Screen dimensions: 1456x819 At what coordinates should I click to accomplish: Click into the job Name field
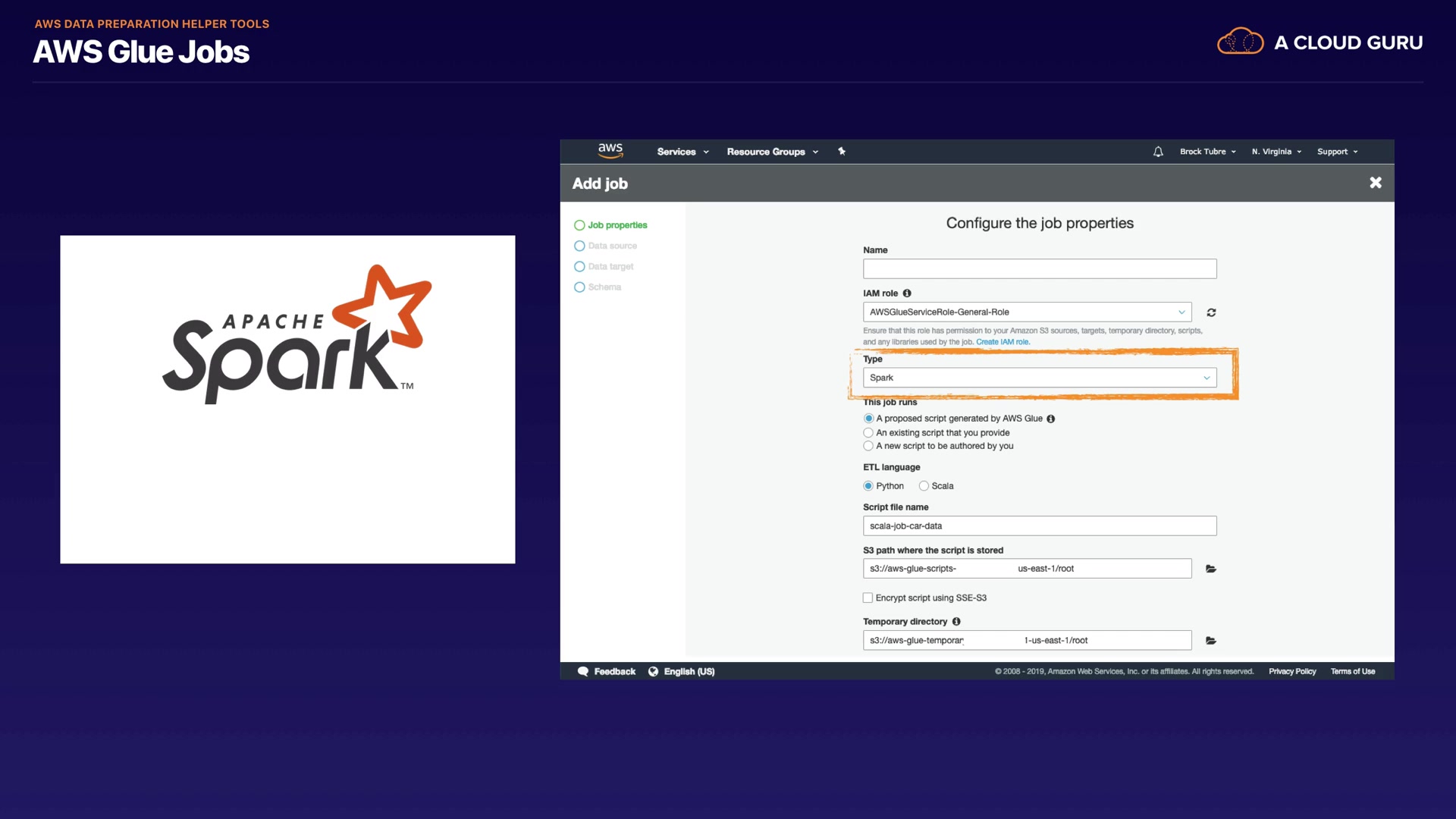coord(1039,269)
